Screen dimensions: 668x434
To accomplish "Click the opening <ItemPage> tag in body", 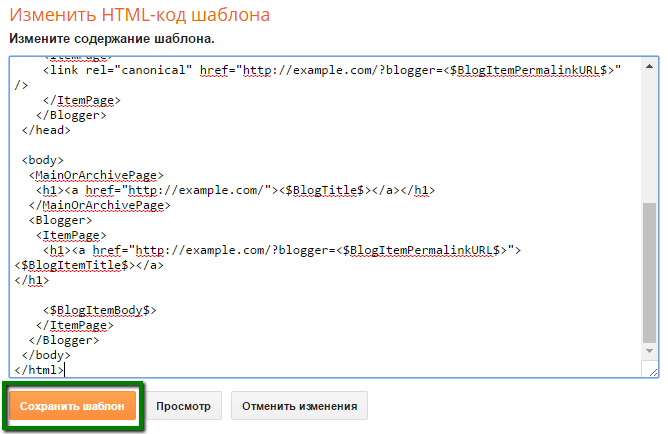I will (68, 235).
